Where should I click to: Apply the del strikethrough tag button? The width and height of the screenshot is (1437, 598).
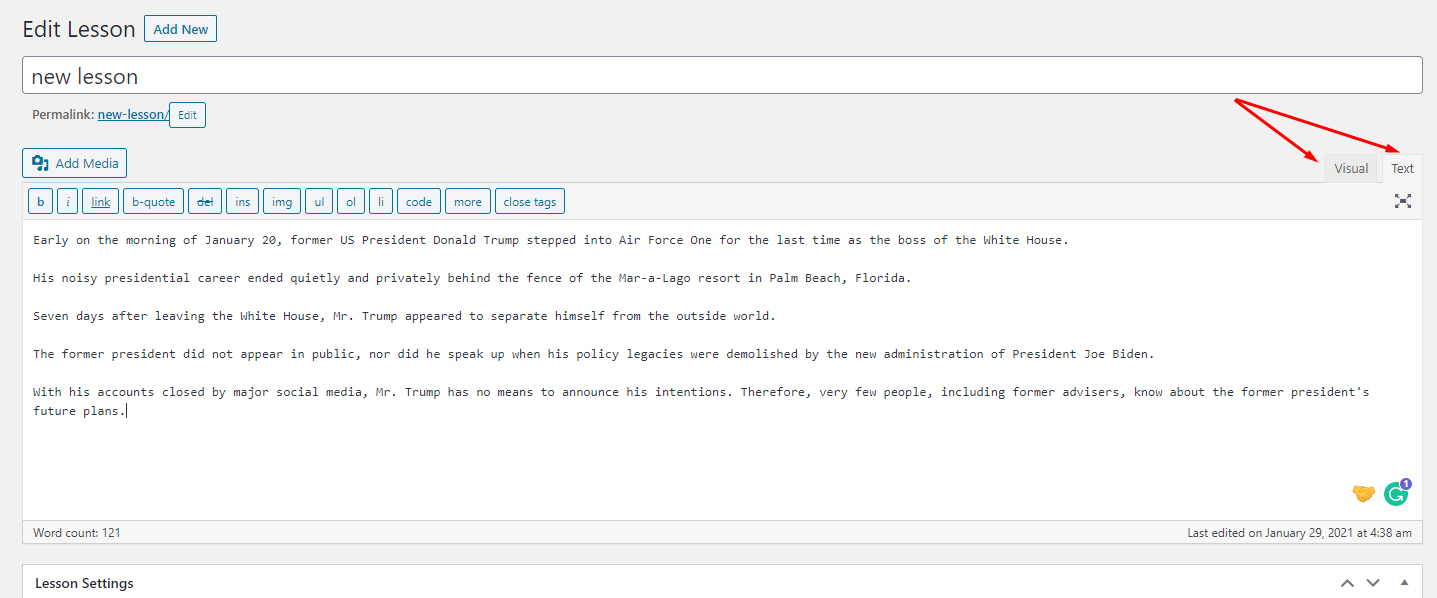point(205,202)
